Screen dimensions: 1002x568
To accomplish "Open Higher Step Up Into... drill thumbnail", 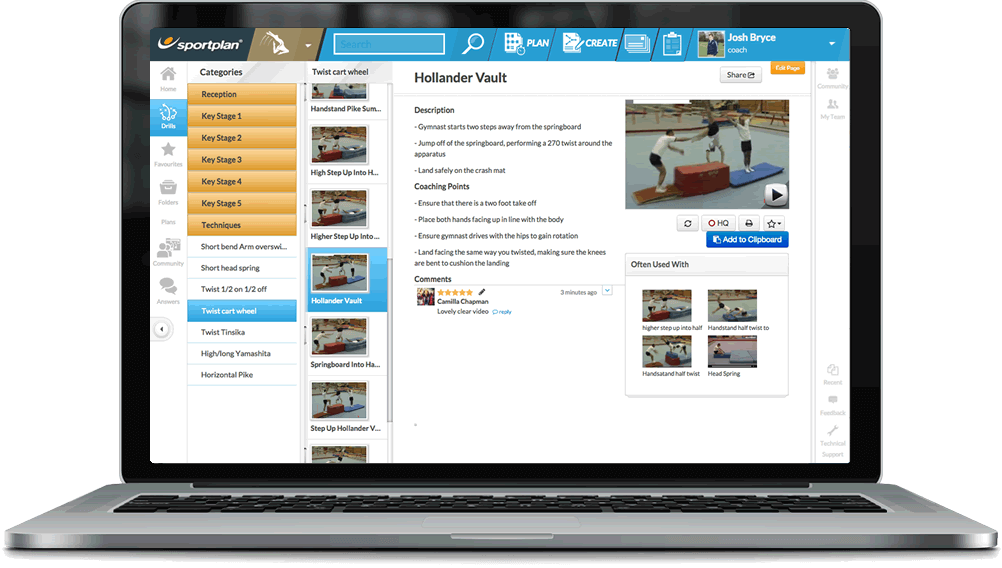I will [339, 208].
